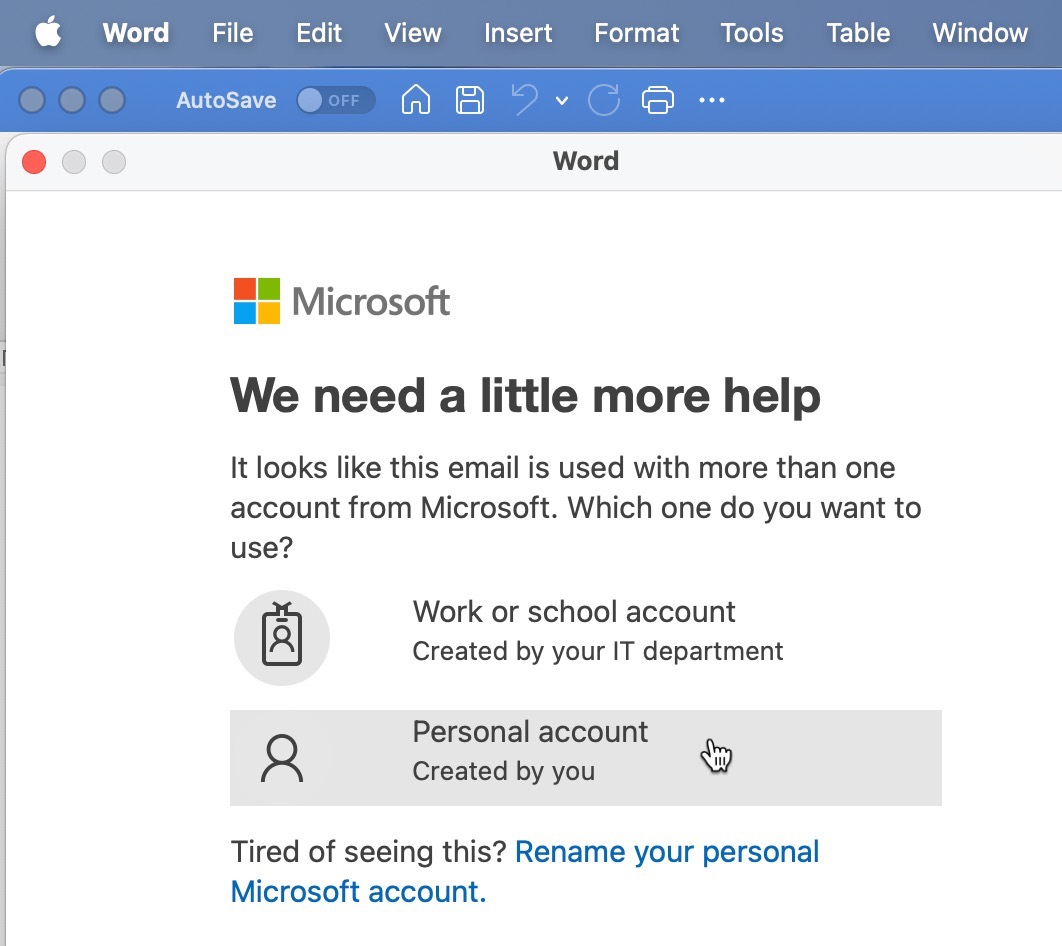Close the Word sign-in dialog
The width and height of the screenshot is (1062, 946).
pyautogui.click(x=34, y=162)
